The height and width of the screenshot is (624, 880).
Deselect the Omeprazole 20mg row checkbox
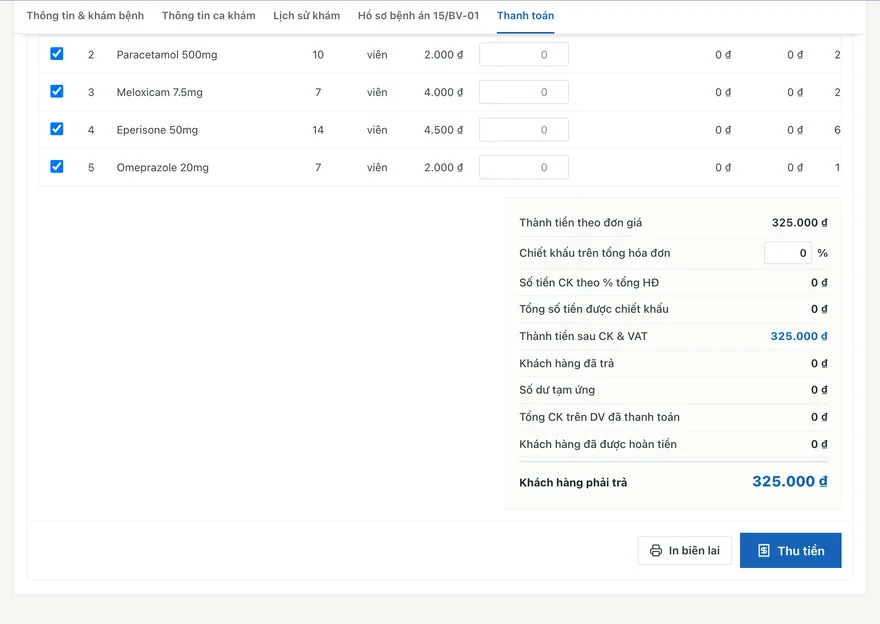pyautogui.click(x=57, y=167)
